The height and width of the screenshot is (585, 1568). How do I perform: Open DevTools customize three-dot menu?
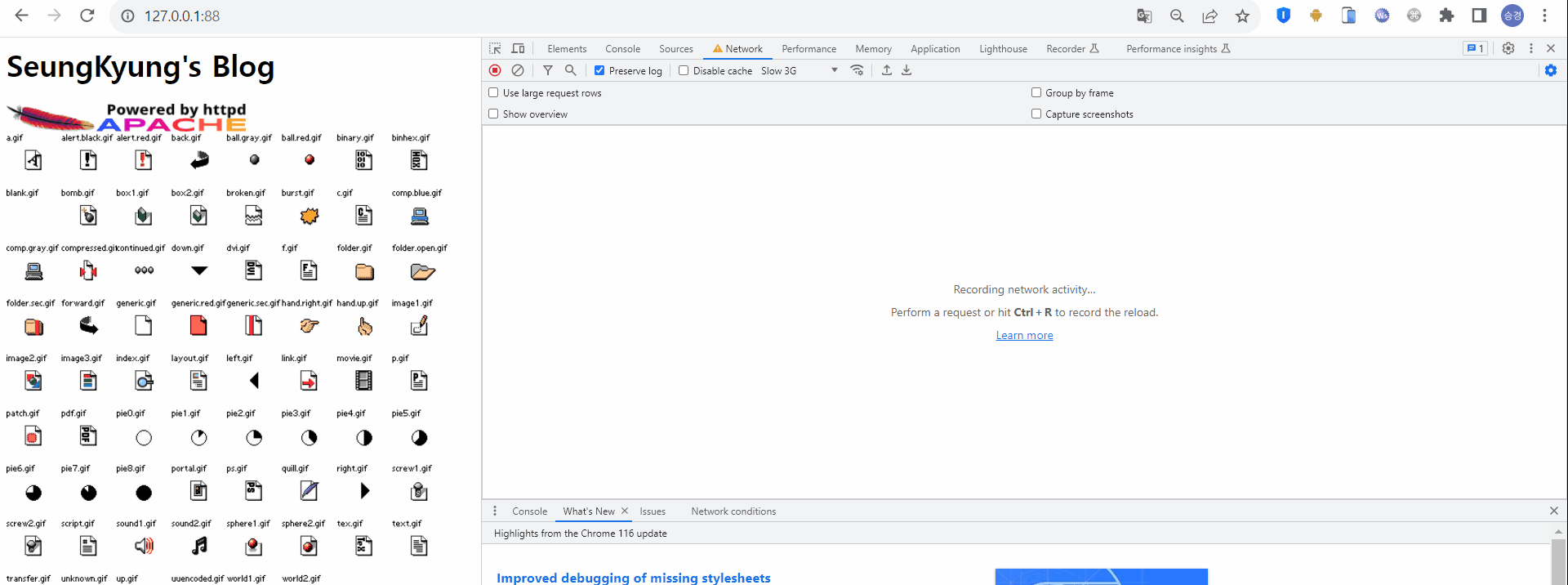click(x=1531, y=48)
